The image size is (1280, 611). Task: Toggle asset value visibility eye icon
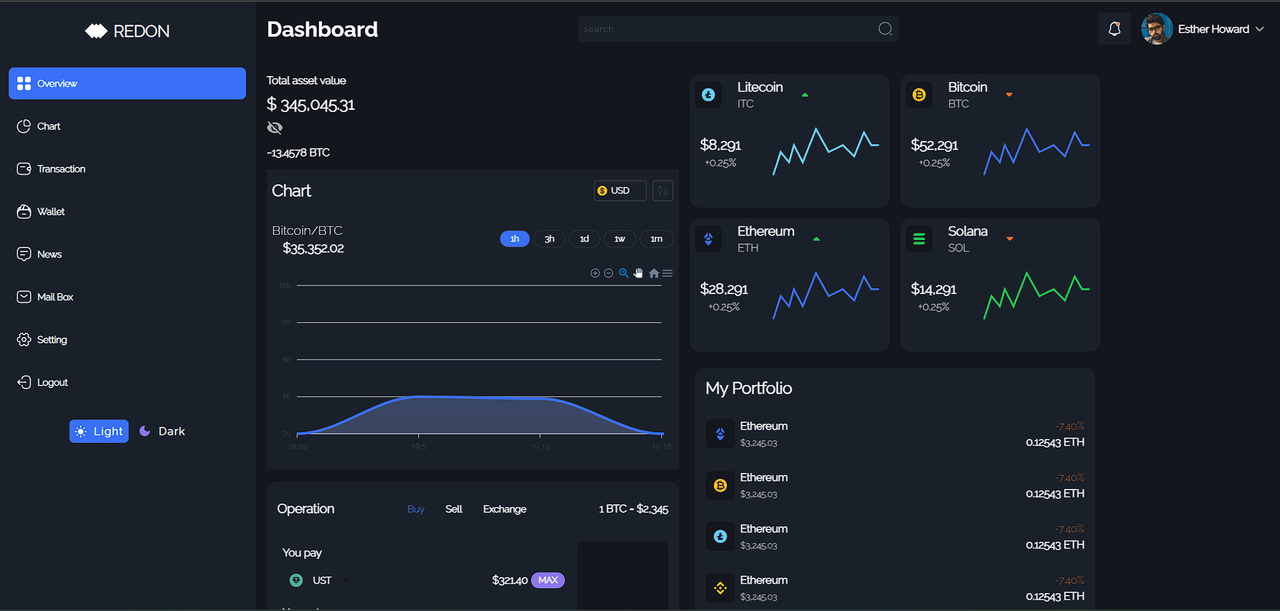pyautogui.click(x=275, y=128)
